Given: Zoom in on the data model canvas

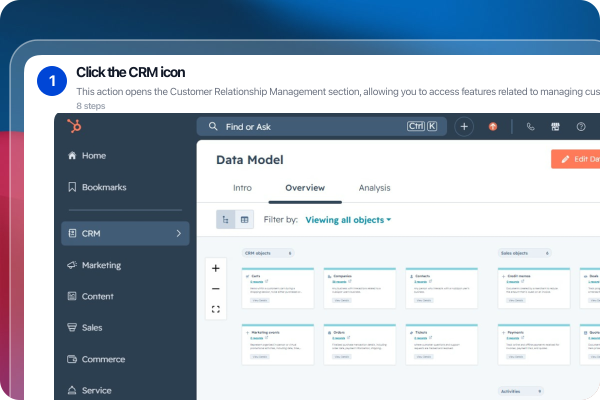Looking at the screenshot, I should (x=216, y=268).
